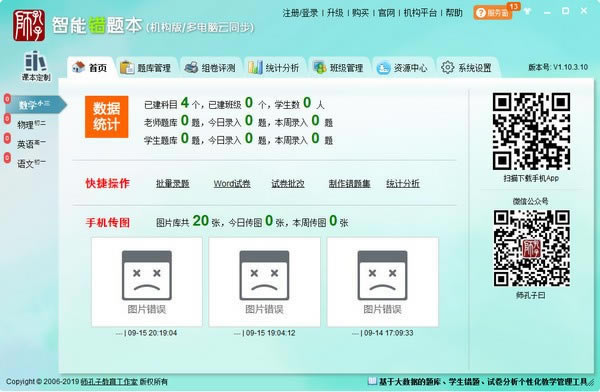Open the 系统设置 gear tab
This screenshot has width=600, height=392.
tap(466, 68)
